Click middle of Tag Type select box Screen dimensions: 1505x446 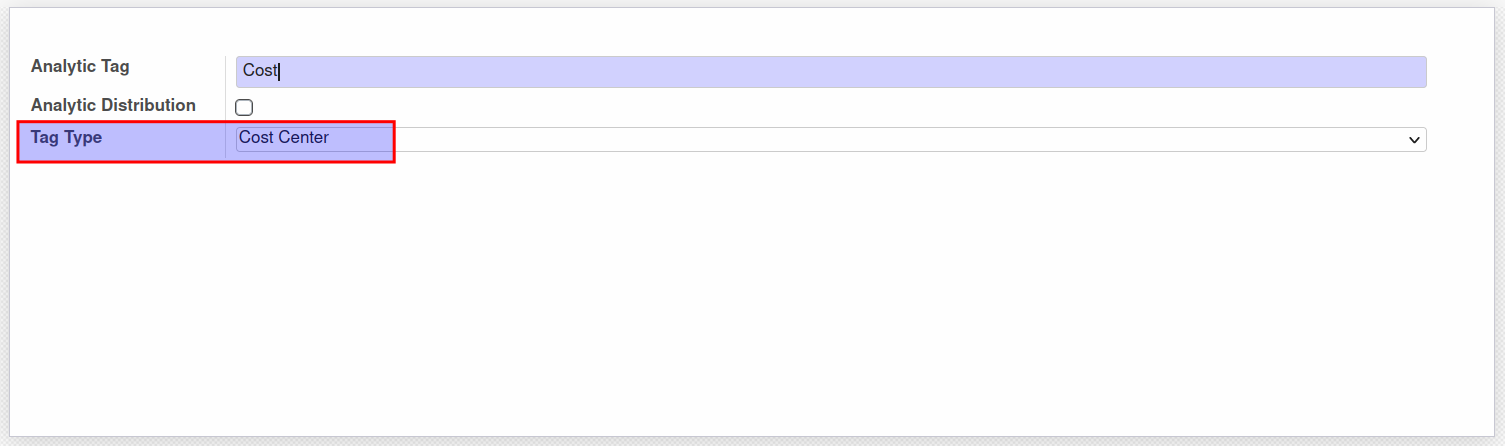(831, 139)
